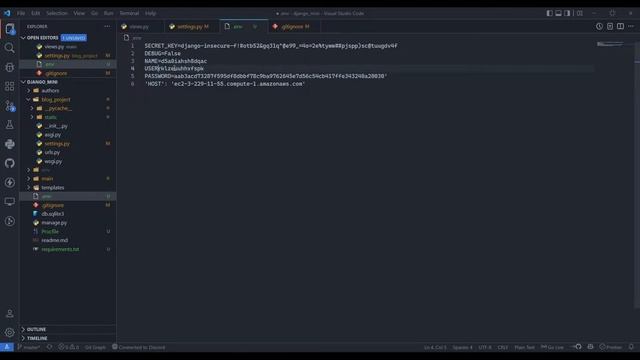Click the editor action next to split editor
640x360 pixels.
coord(610,27)
